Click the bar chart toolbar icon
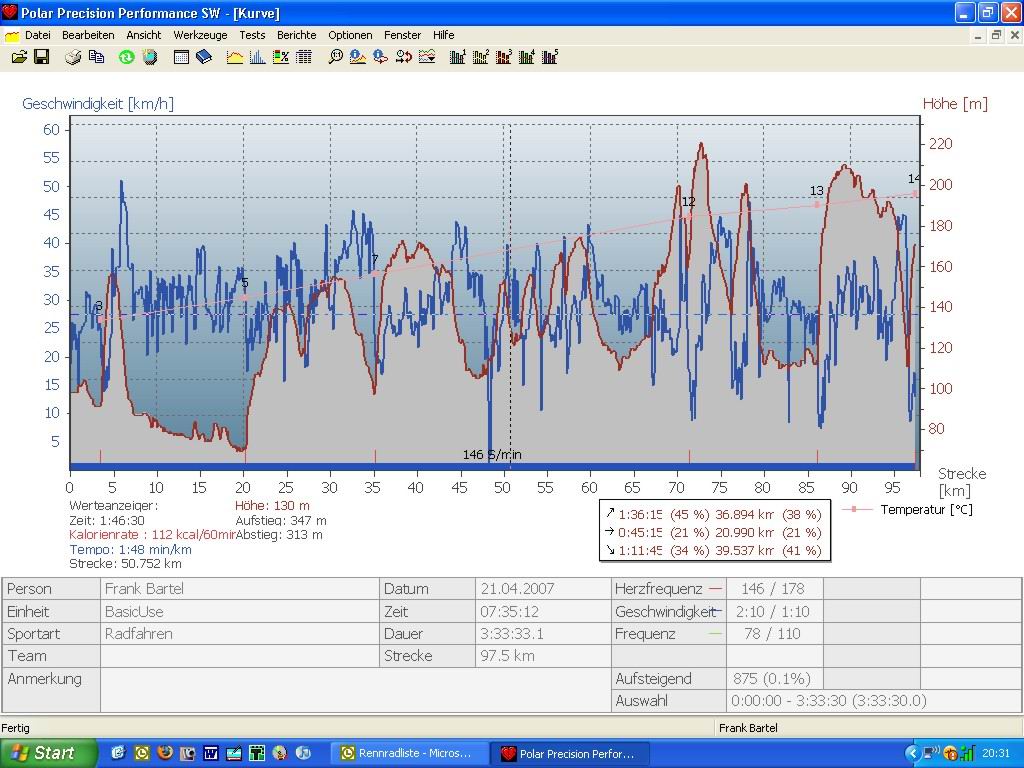Screen dimensions: 1024x768 tap(258, 57)
